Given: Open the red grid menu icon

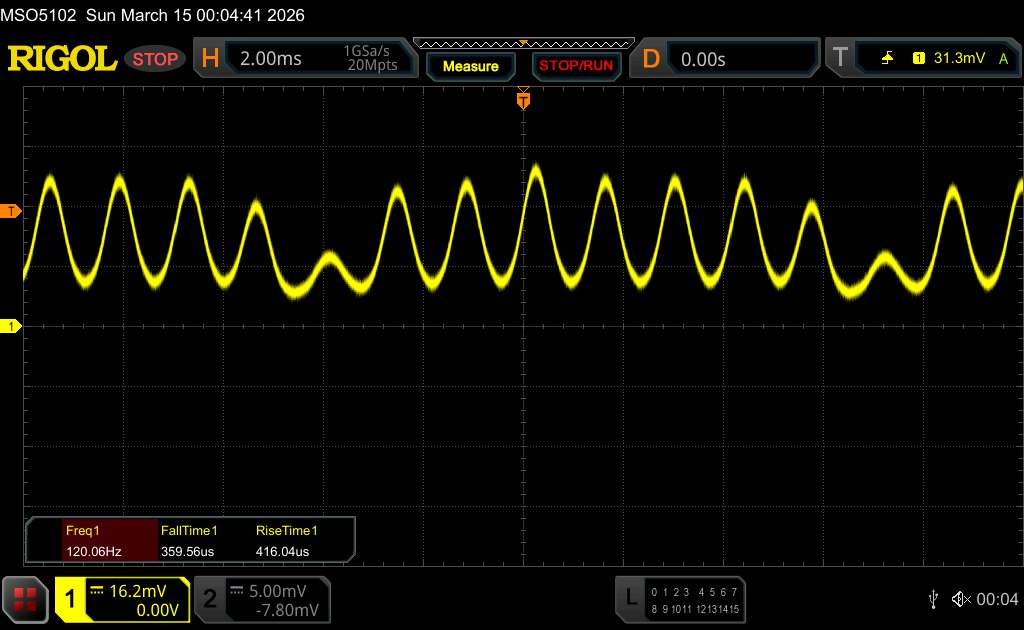Looking at the screenshot, I should point(25,599).
